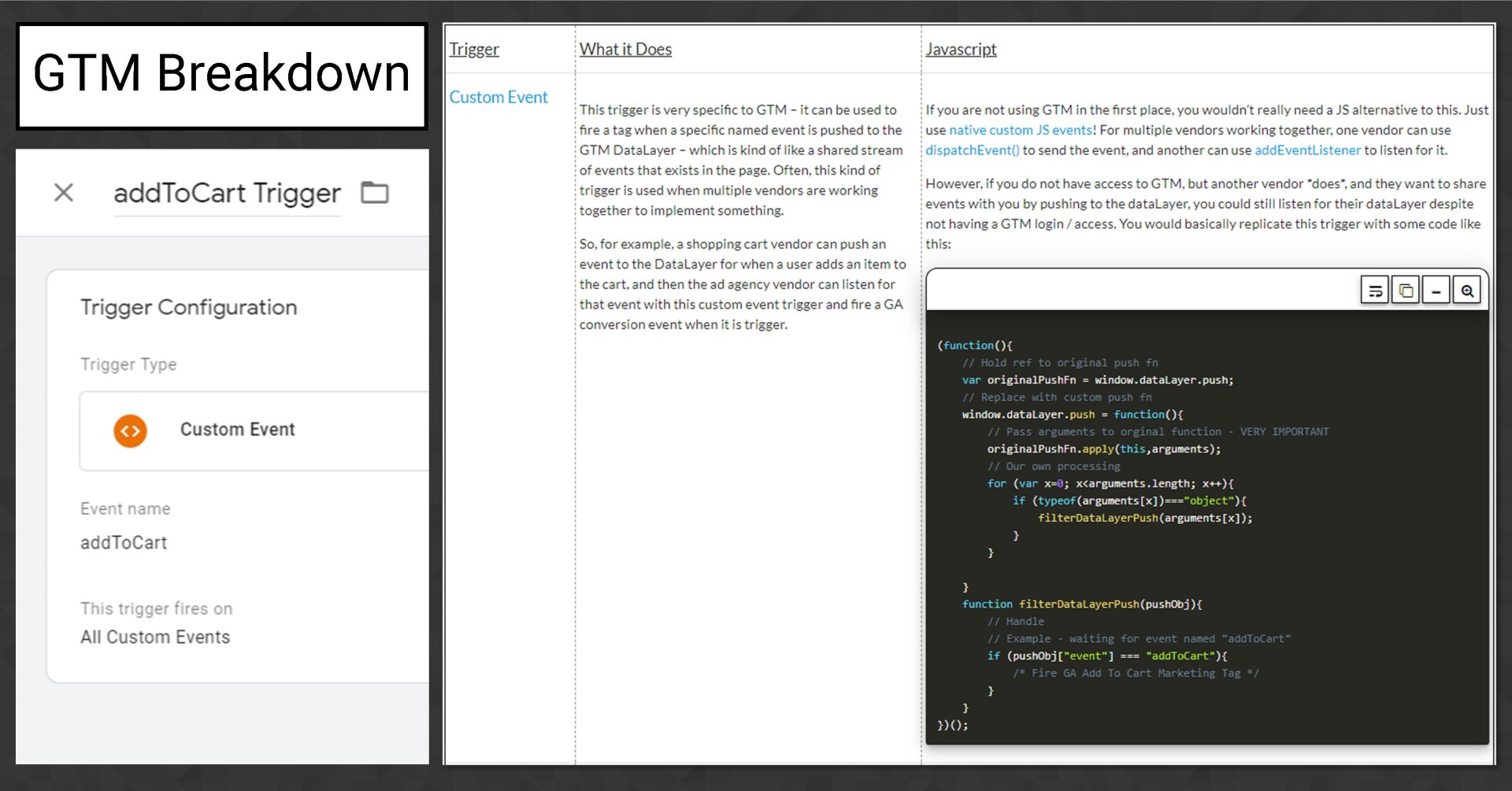Screen dimensions: 1512x791
Task: Click the Javascript column header
Action: (961, 50)
